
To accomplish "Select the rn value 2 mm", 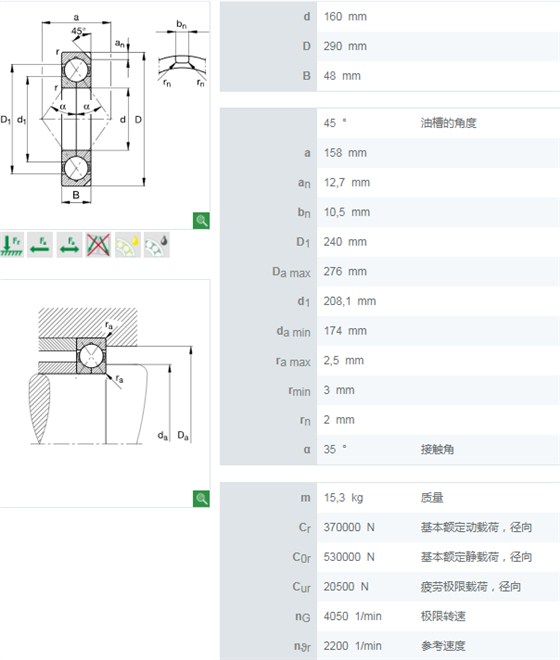I will point(339,420).
